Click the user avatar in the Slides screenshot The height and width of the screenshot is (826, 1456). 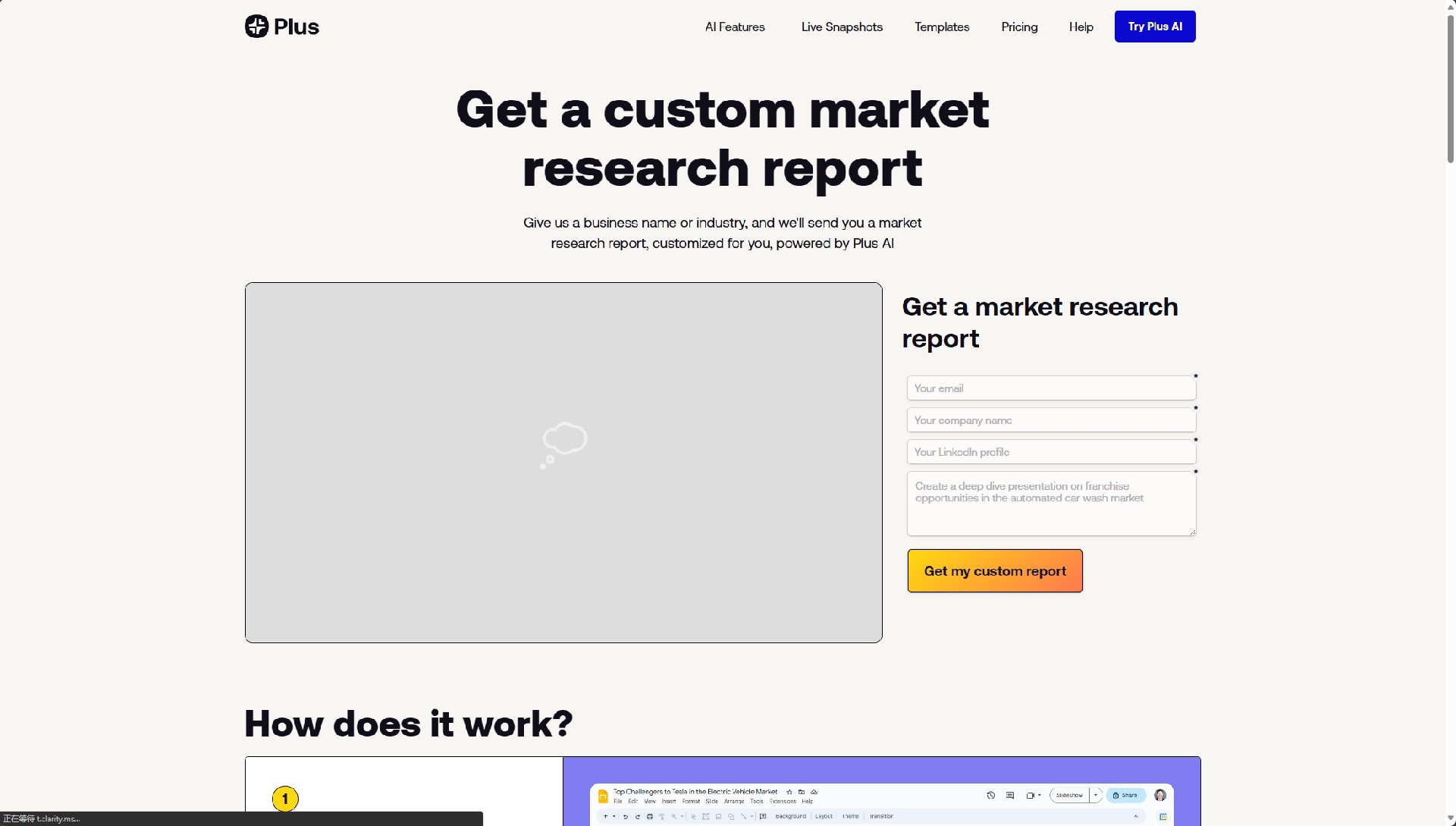[x=1160, y=796]
